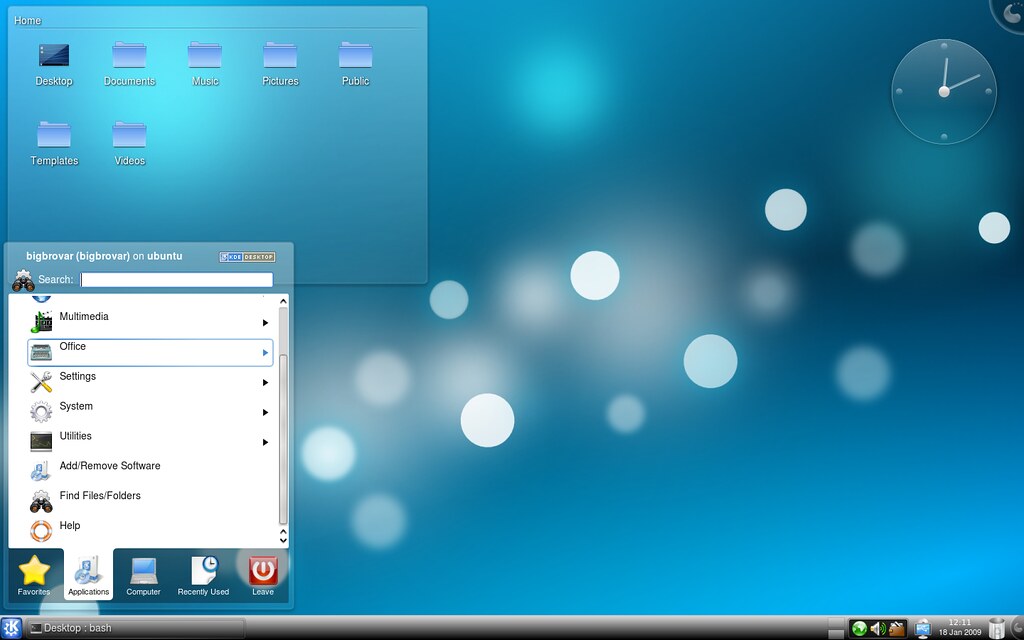
Task: Click the lifebuoy Help icon
Action: point(41,530)
